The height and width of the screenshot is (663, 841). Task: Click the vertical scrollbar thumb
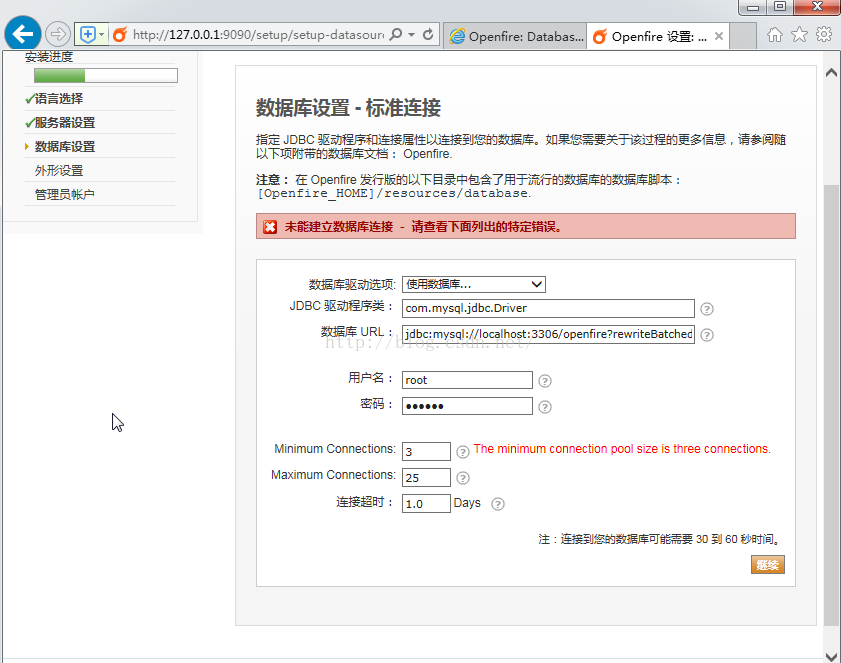(x=831, y=405)
